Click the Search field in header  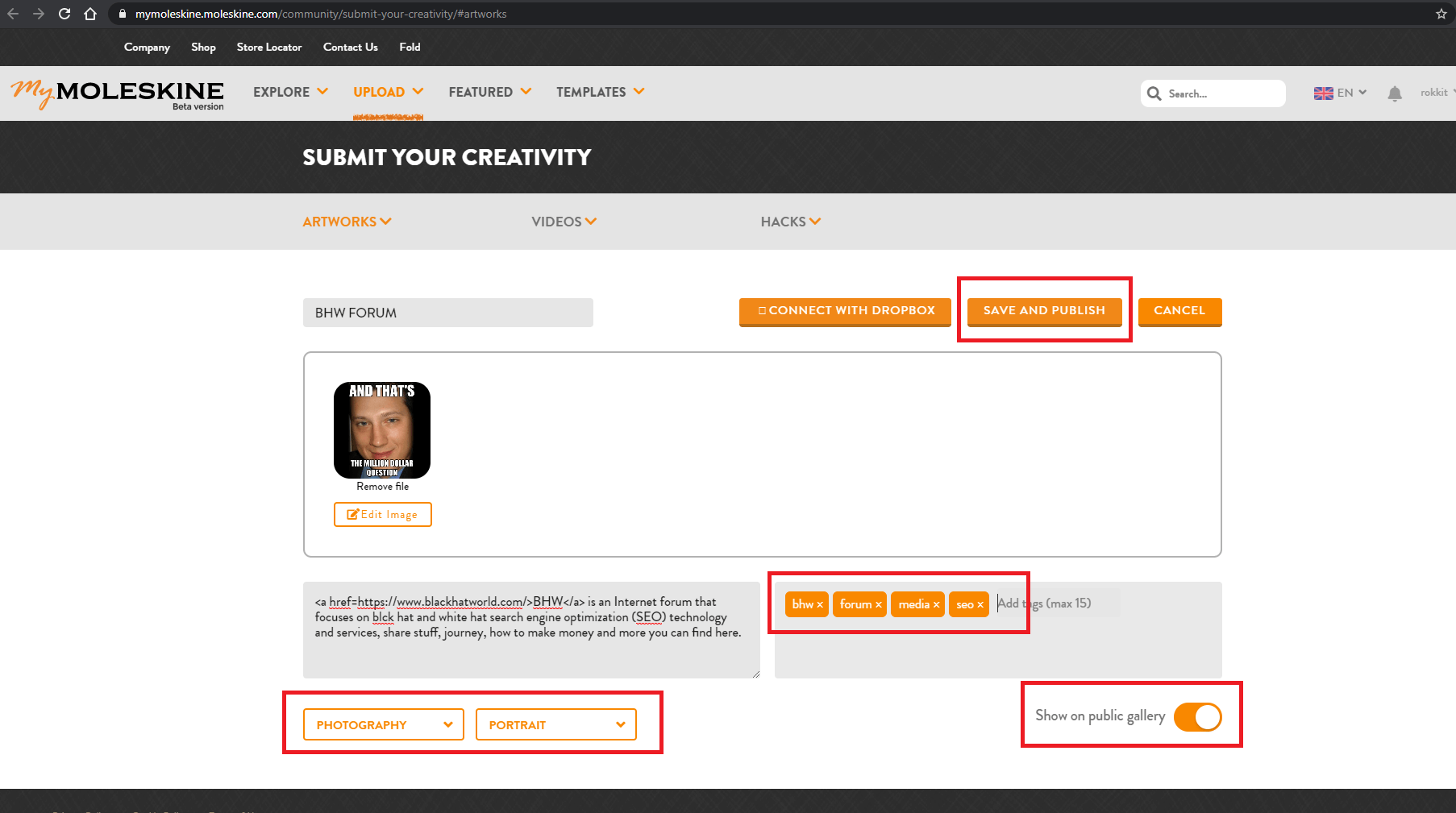tap(1213, 93)
